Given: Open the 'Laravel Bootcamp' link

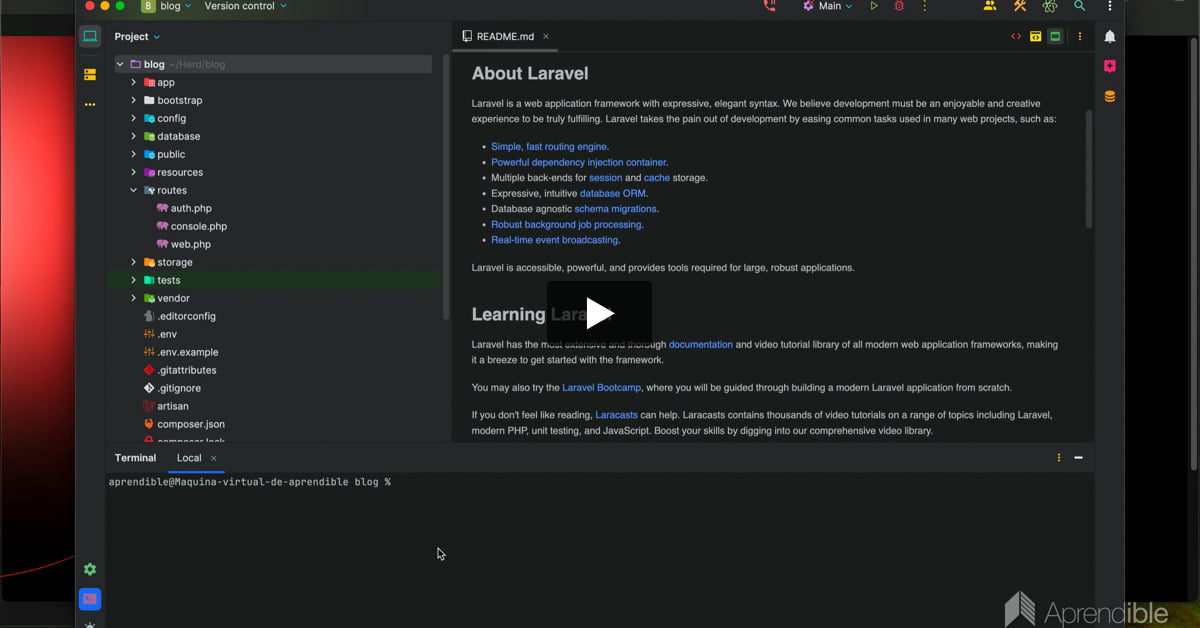Looking at the screenshot, I should 601,388.
